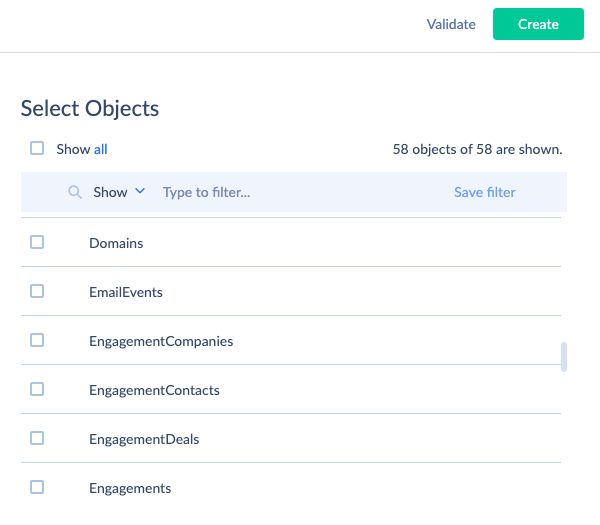Click the magnifier search icon in filter bar
Viewport: 600px width, 525px height.
[75, 192]
